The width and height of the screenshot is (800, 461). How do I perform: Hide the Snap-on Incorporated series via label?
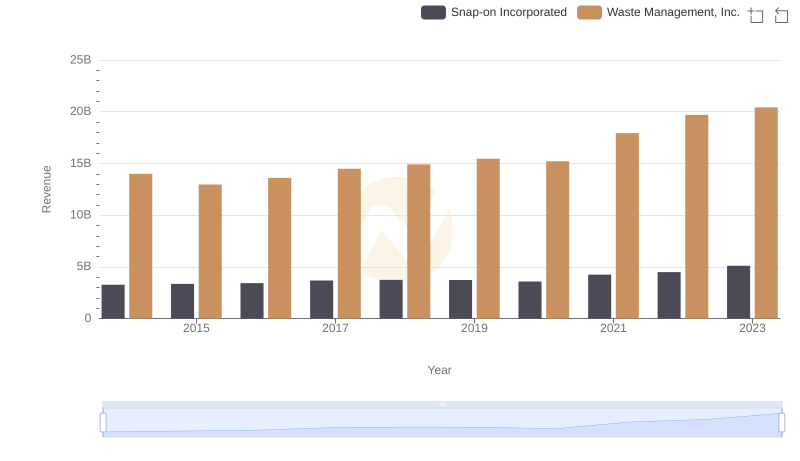pos(509,12)
